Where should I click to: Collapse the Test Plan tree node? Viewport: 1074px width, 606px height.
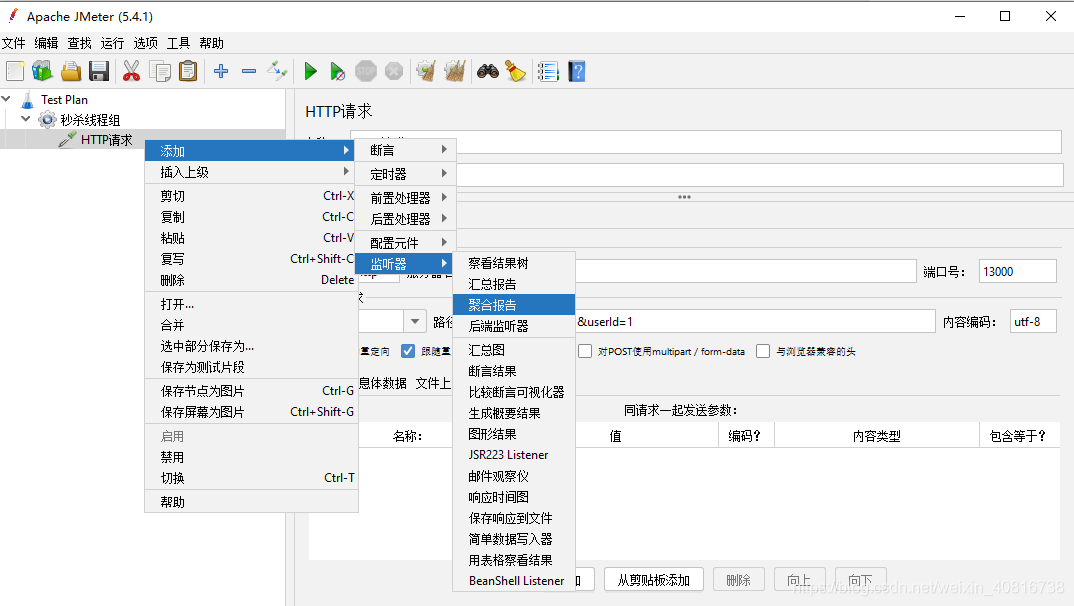point(6,99)
